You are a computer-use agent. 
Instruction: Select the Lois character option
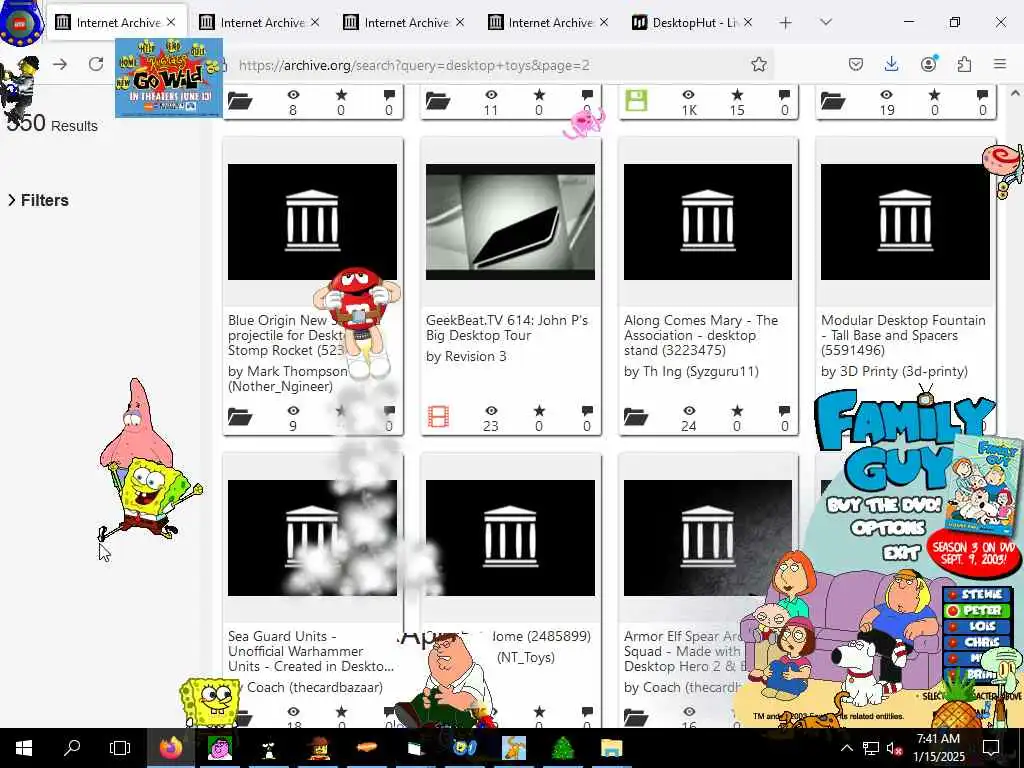(976, 626)
